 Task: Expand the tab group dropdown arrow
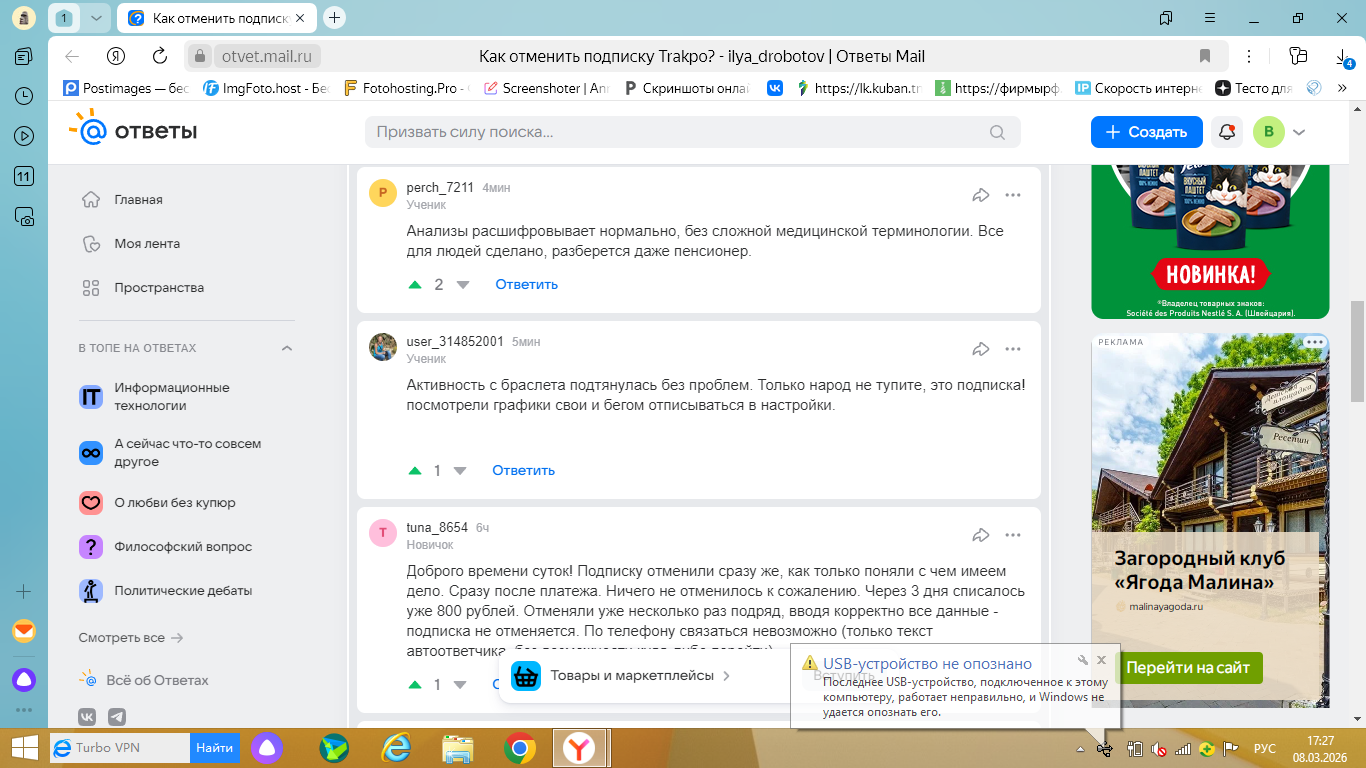tap(95, 18)
